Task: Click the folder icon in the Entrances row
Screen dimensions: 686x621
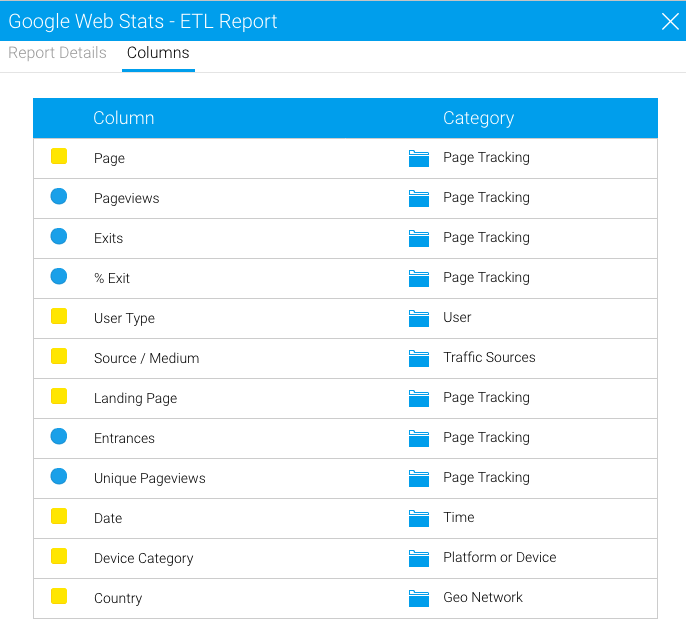Action: [x=419, y=439]
